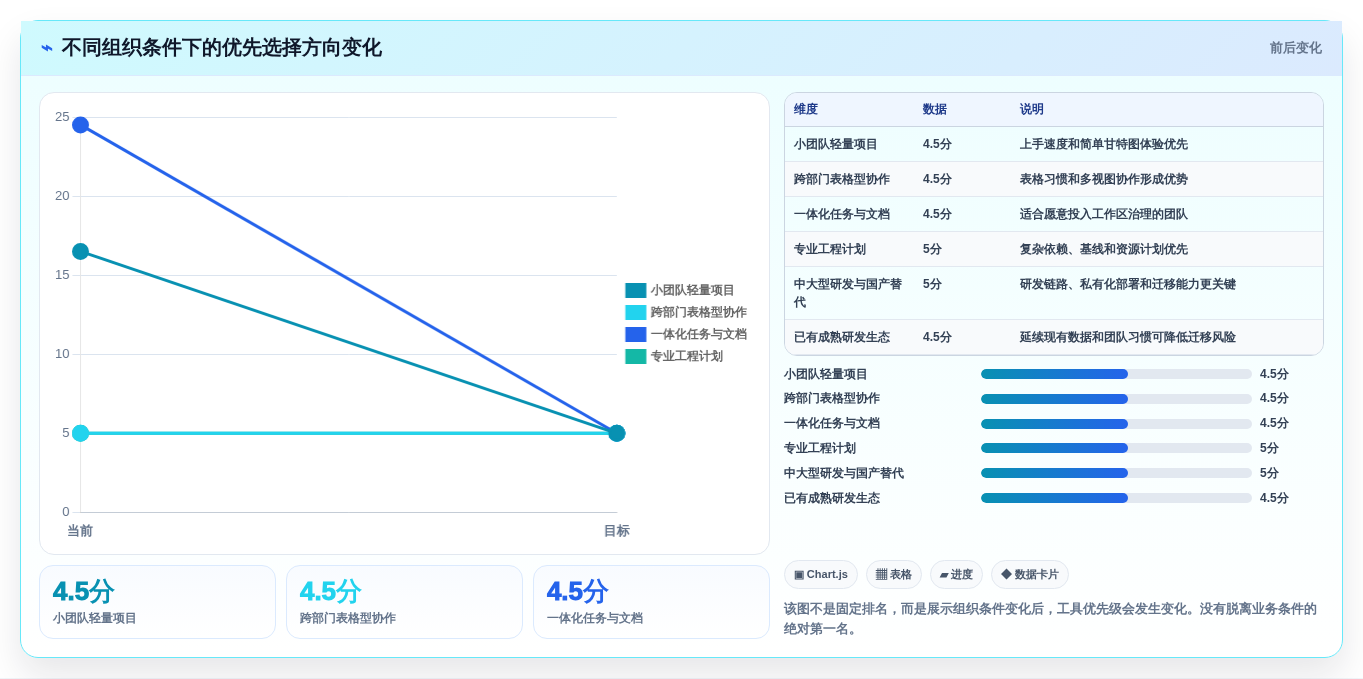Select the 中大型研发与国产替代 table row cell

(848, 293)
